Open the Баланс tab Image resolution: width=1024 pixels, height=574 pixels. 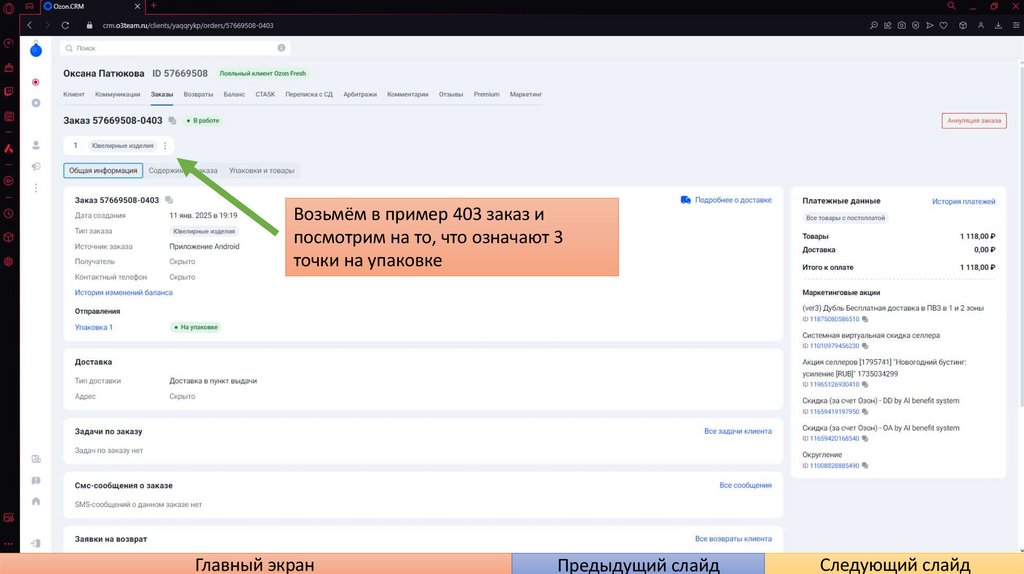pos(234,95)
